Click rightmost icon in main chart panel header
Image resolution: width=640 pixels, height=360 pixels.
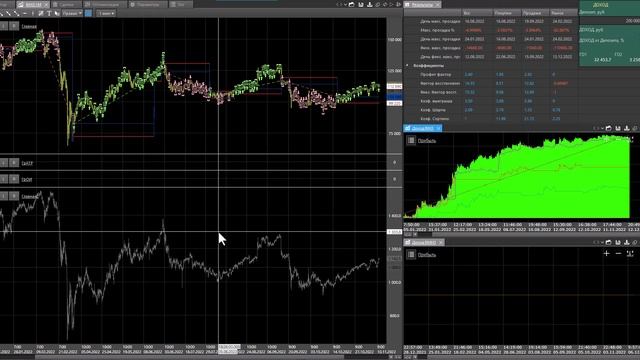point(398,4)
